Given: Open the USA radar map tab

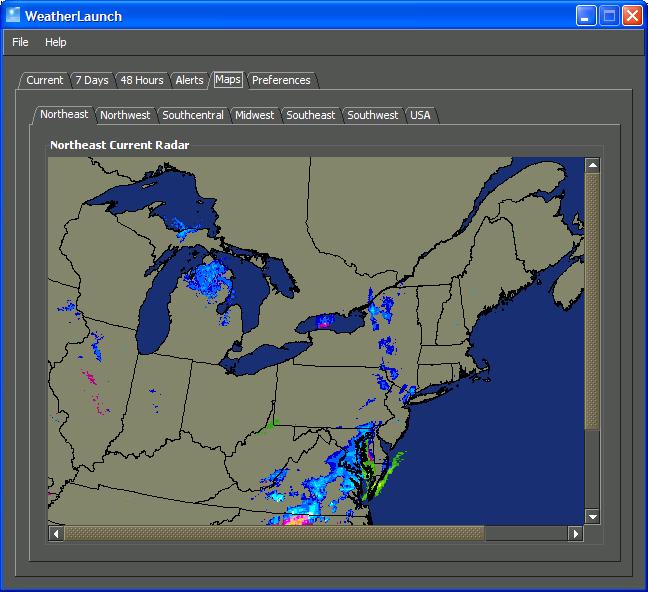Looking at the screenshot, I should pyautogui.click(x=420, y=115).
